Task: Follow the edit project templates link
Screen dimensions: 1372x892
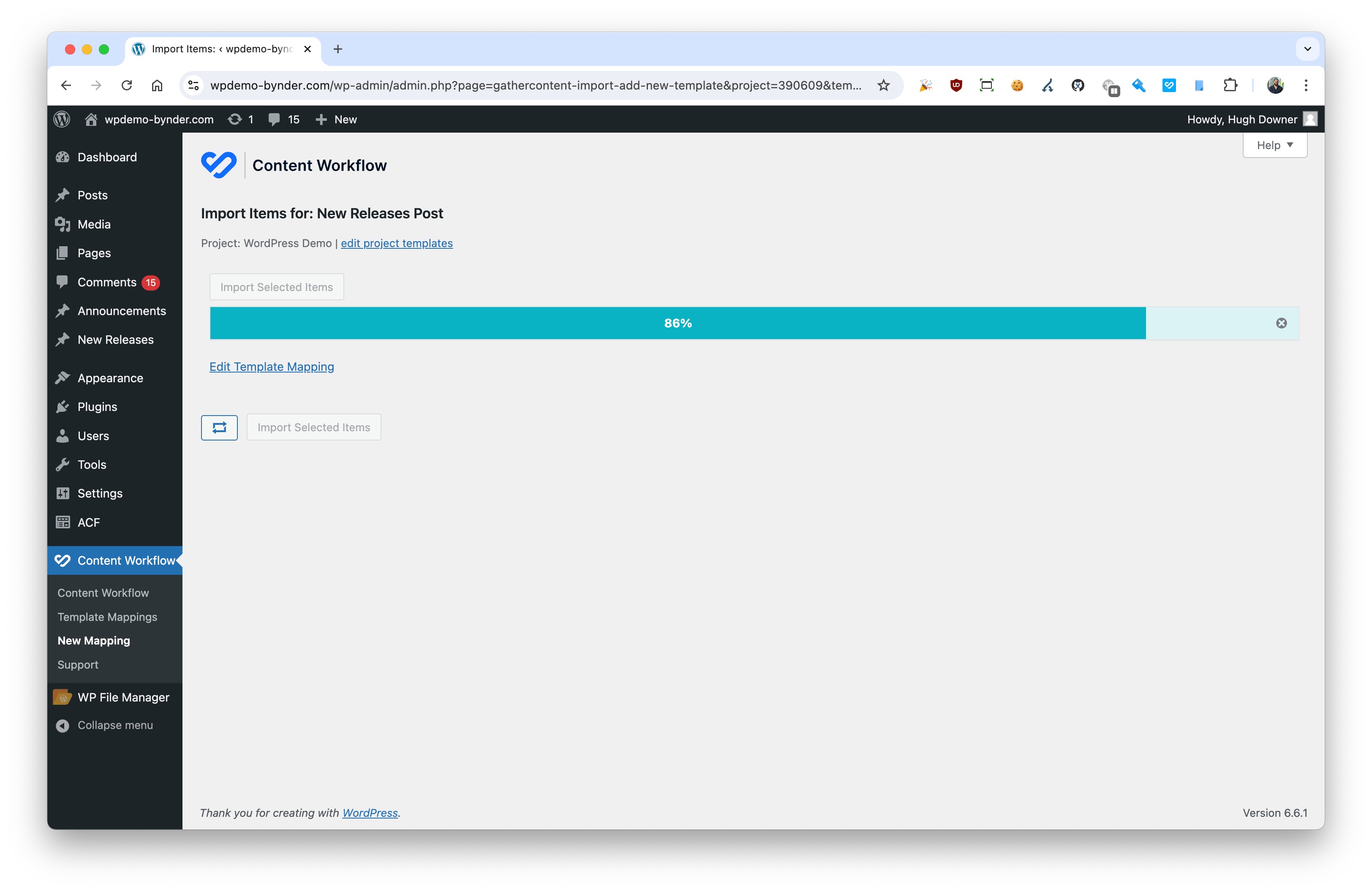Action: pos(397,243)
